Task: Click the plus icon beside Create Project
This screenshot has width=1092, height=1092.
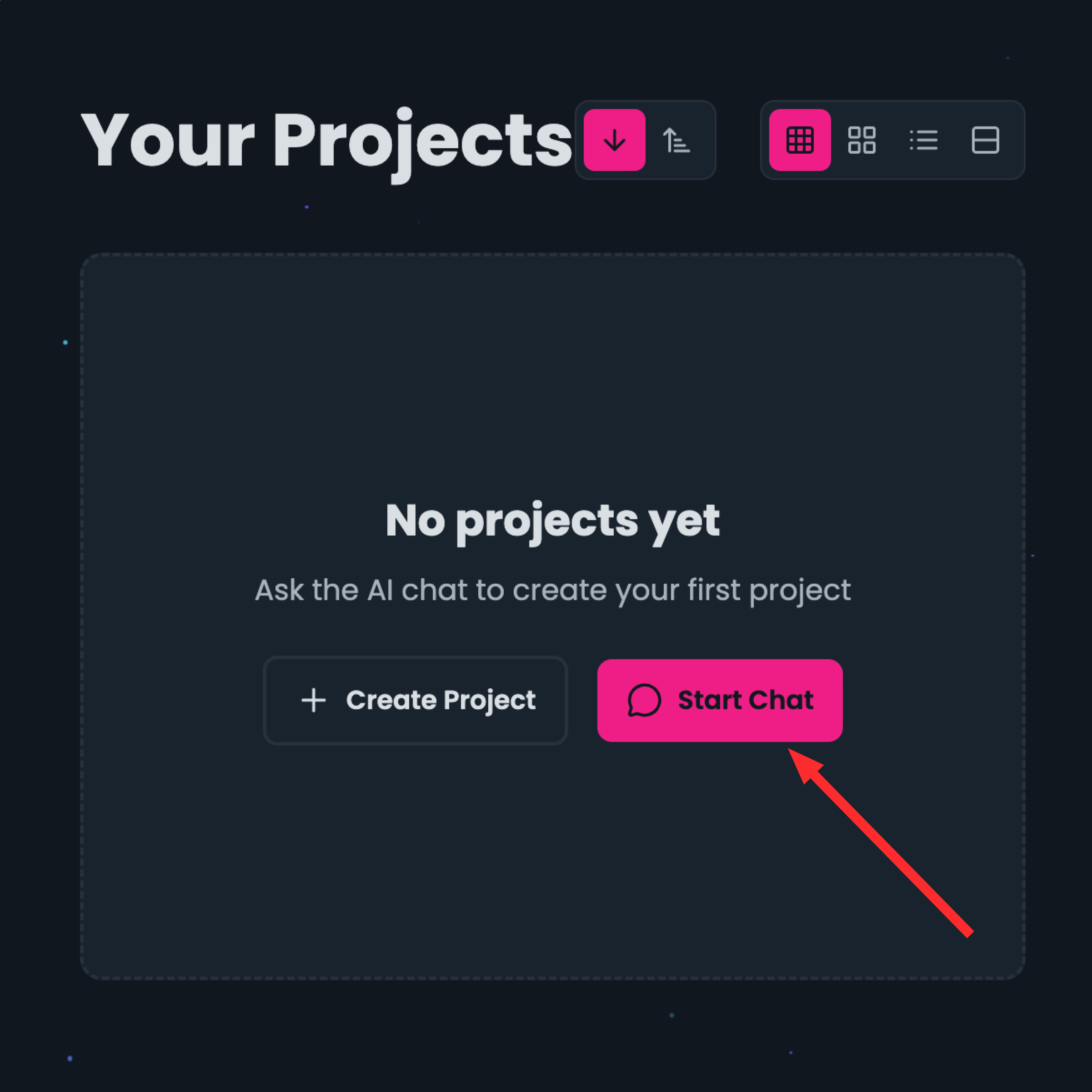Action: click(314, 700)
